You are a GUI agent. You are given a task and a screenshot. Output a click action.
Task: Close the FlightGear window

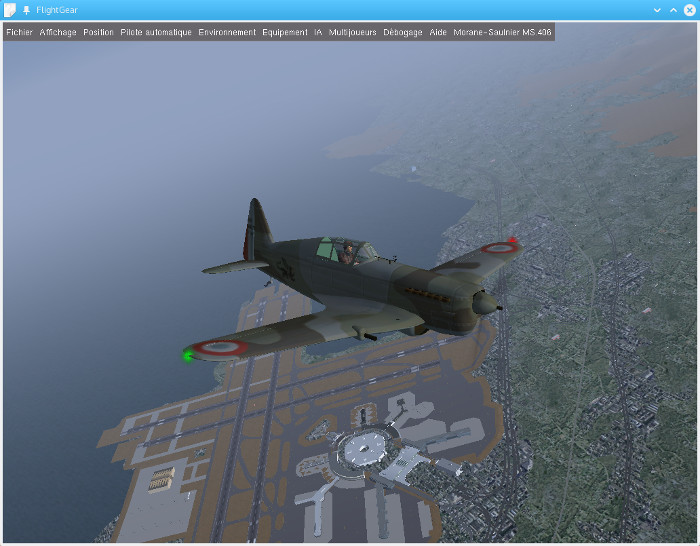(x=689, y=9)
